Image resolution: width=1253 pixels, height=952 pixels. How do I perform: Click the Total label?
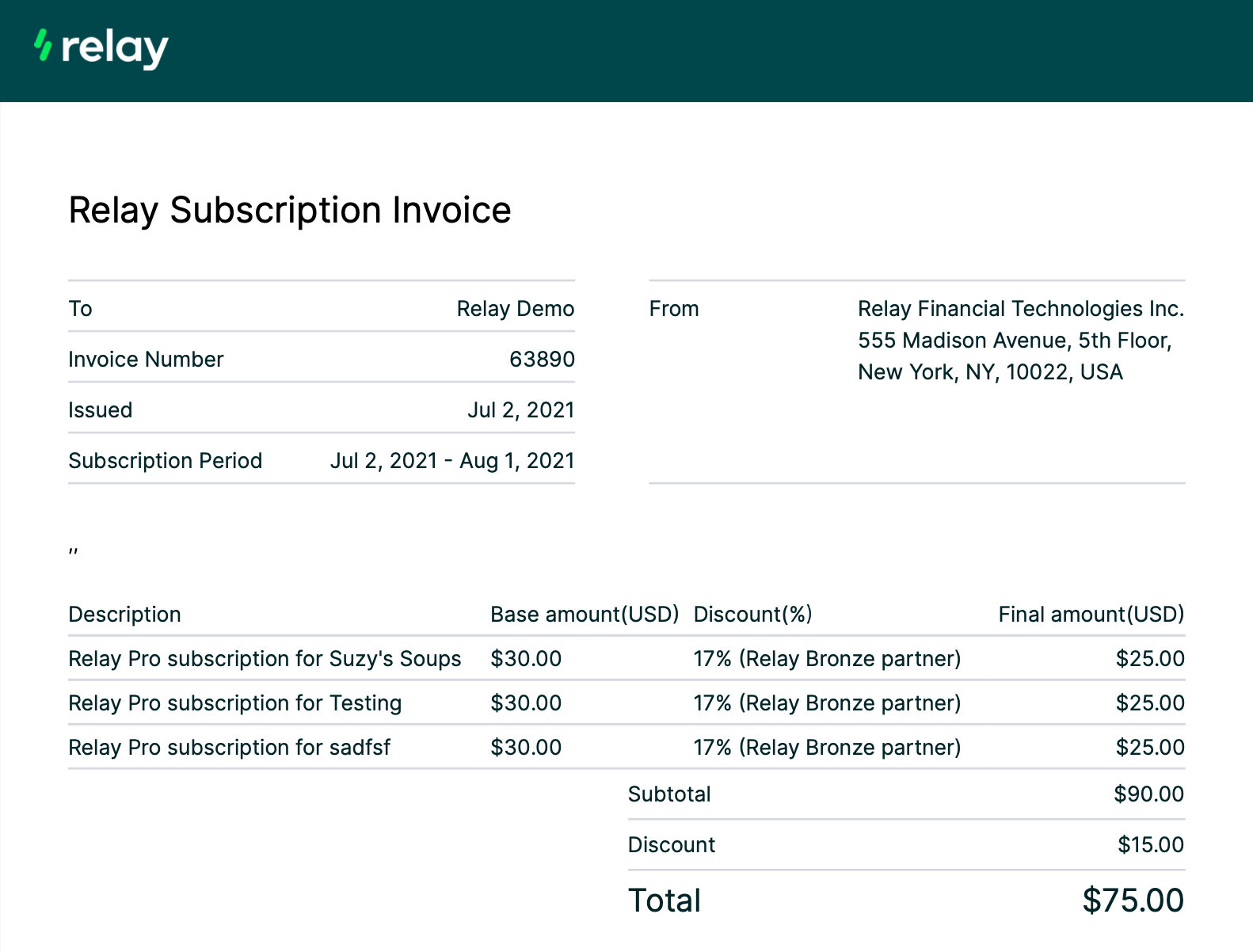click(x=665, y=901)
